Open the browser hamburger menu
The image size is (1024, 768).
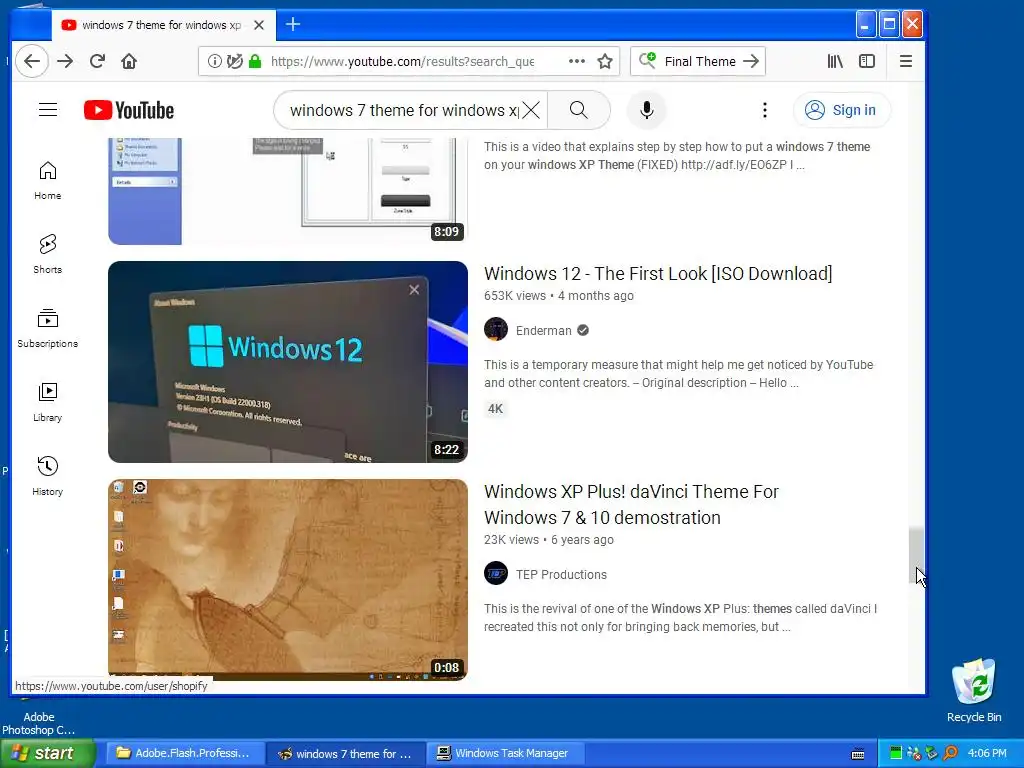coord(906,61)
